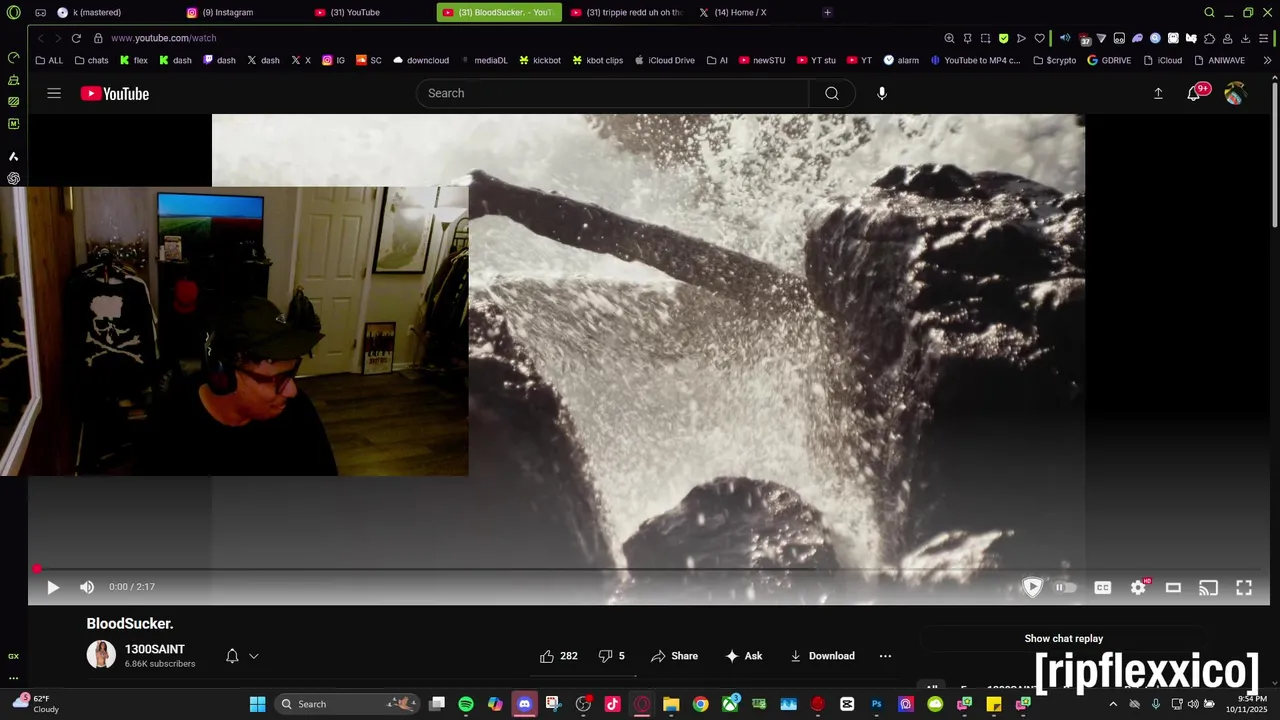The width and height of the screenshot is (1280, 720).
Task: Toggle notification bell for 1300SAINT
Action: pos(232,656)
